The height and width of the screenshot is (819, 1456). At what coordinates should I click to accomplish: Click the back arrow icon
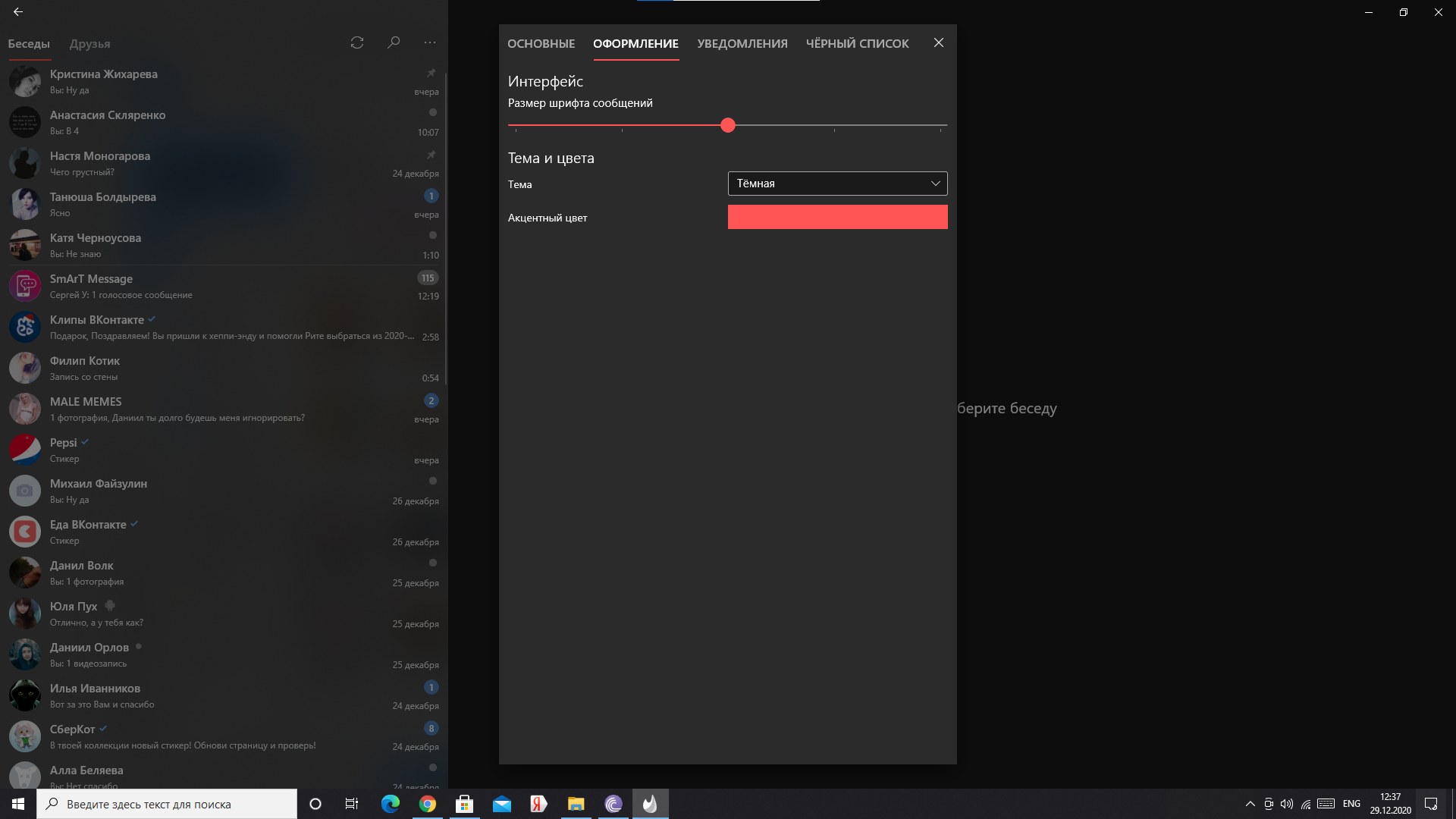click(18, 12)
